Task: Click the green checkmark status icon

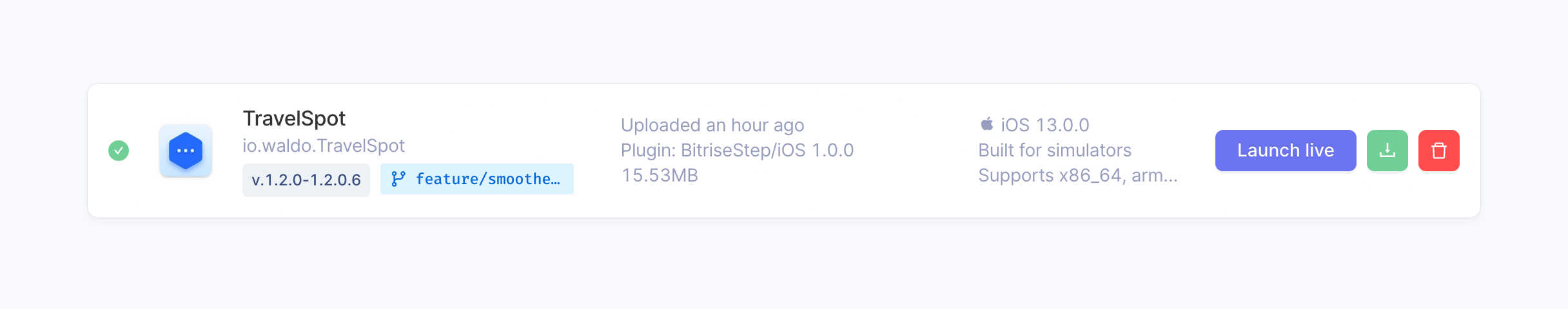Action: coord(119,151)
